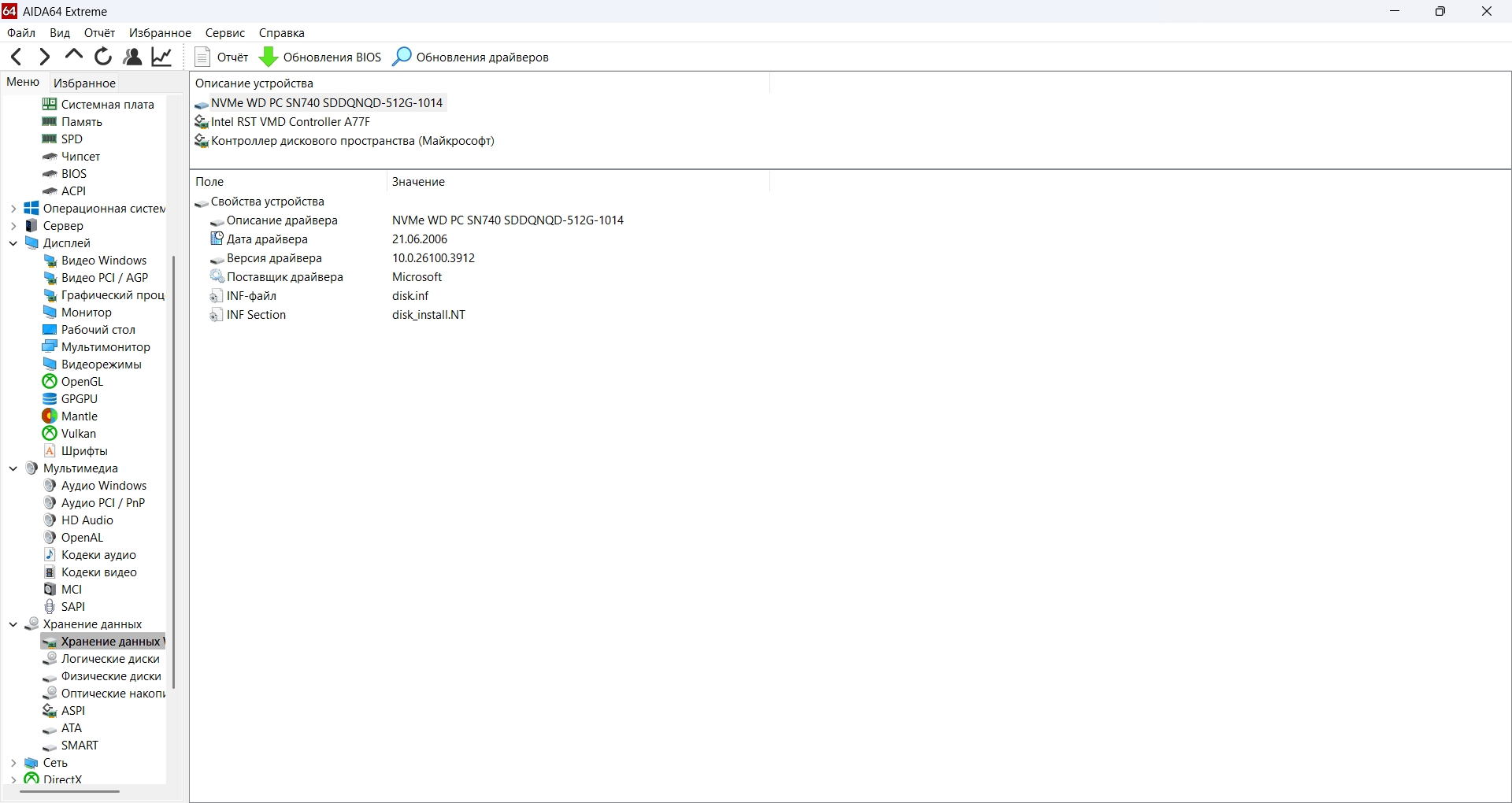This screenshot has height=803, width=1512.
Task: Click the OpenGL icon in tree
Action: [50, 382]
